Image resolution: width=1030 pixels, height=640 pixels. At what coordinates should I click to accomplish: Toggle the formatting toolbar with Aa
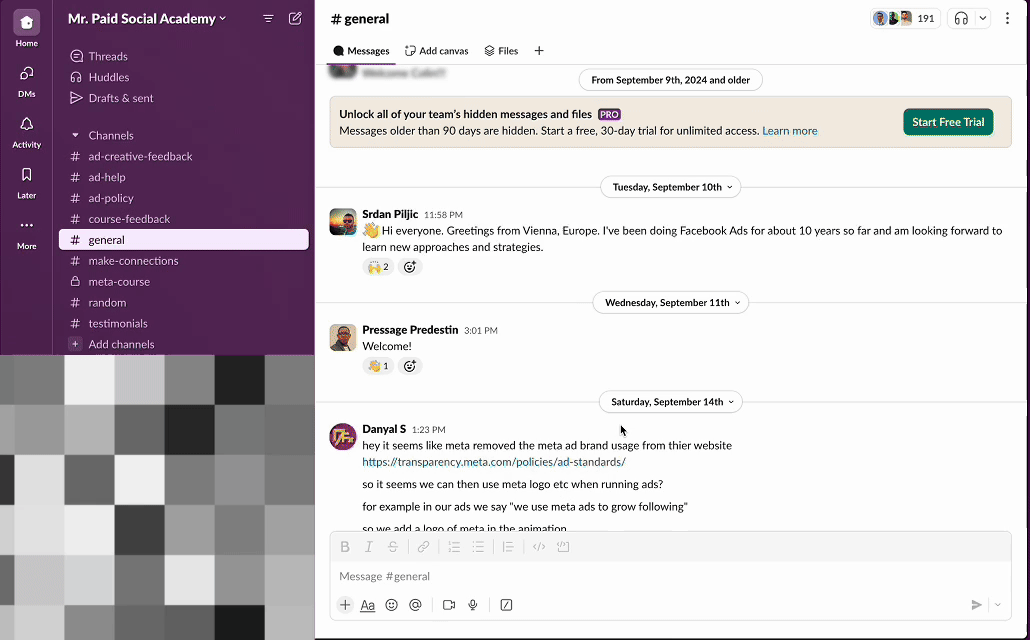[368, 605]
